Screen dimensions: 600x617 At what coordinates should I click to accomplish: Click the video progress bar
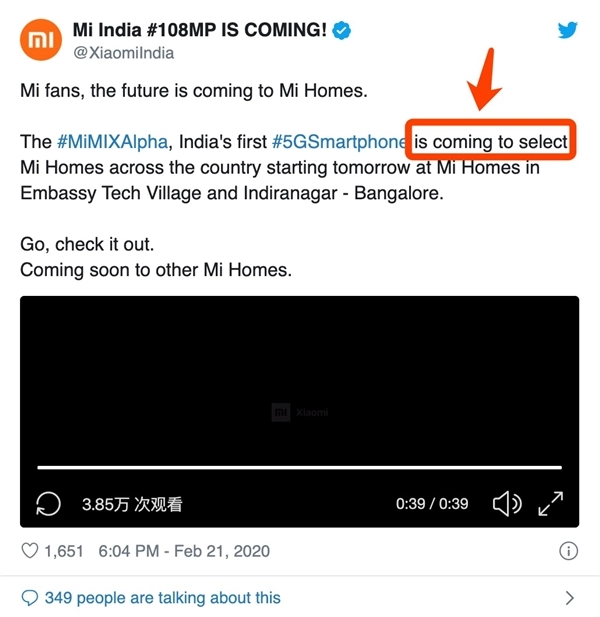point(299,467)
